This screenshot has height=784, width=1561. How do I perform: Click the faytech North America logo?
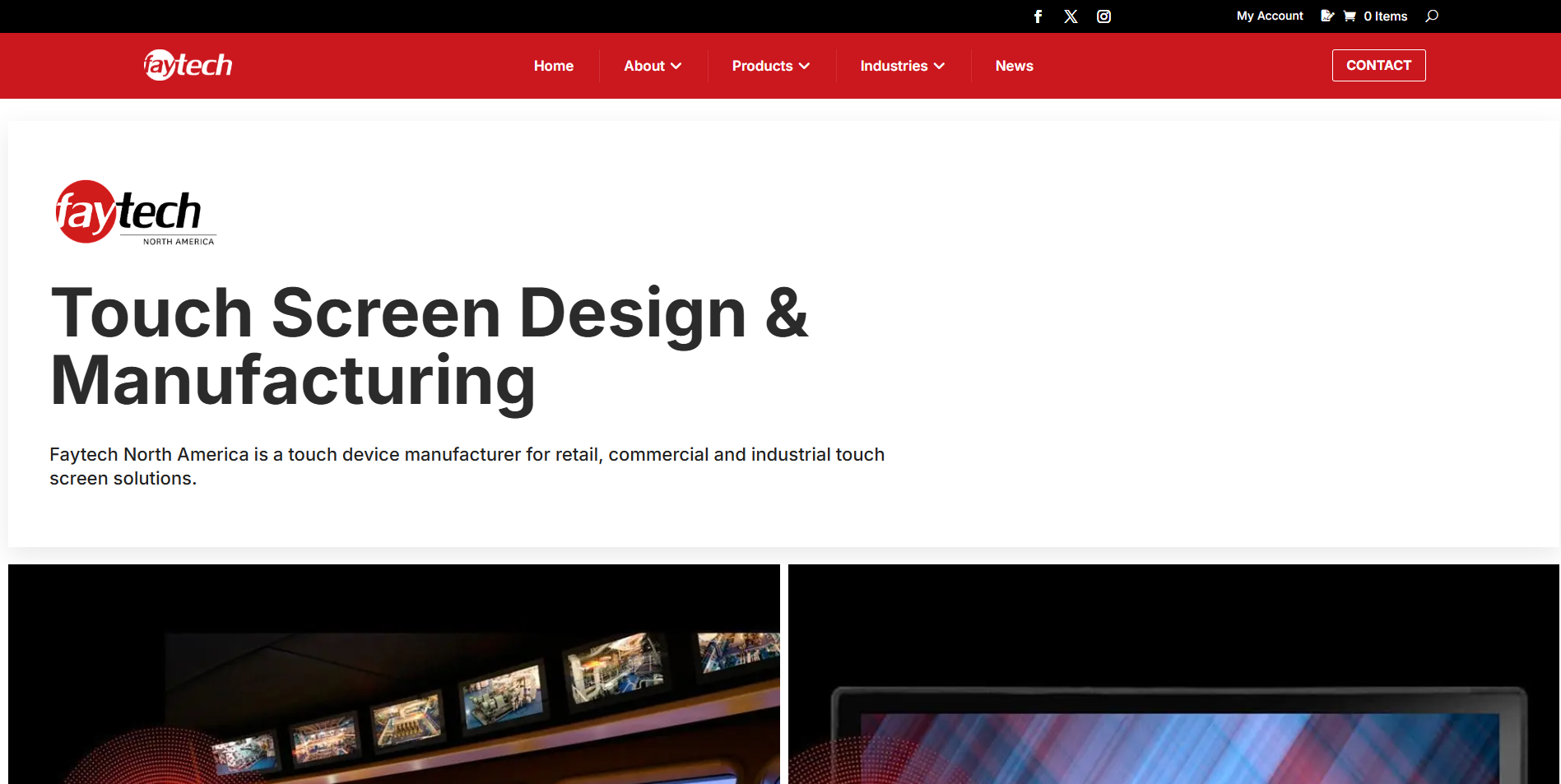135,213
